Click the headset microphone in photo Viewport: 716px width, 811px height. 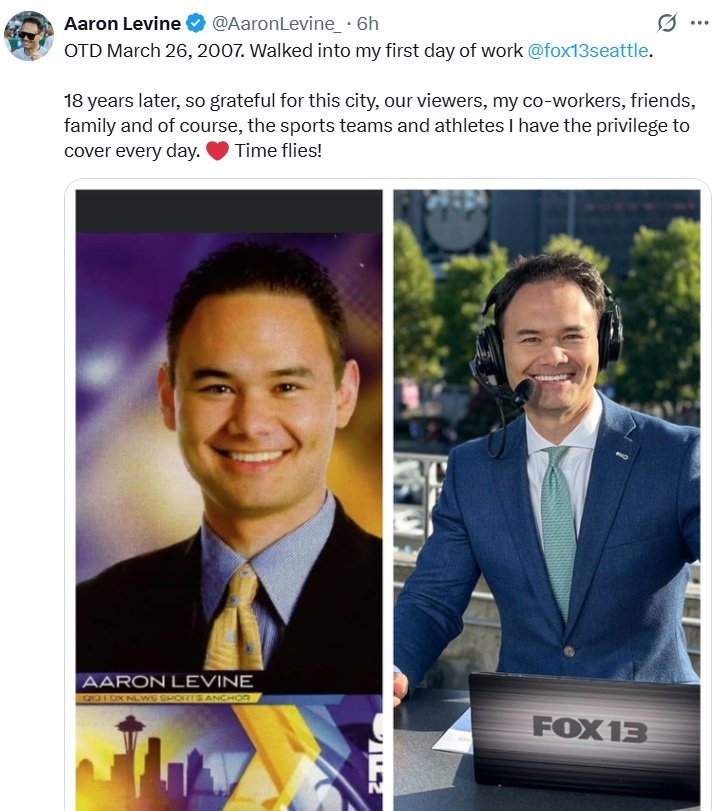(525, 391)
